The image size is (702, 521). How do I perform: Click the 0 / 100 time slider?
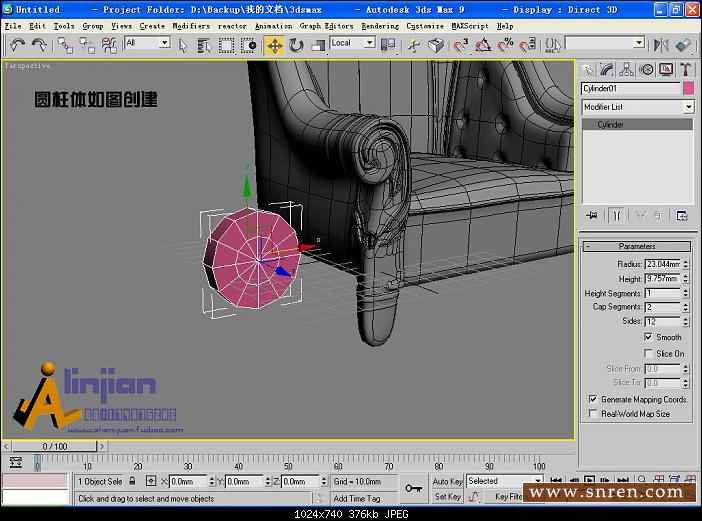(54, 446)
